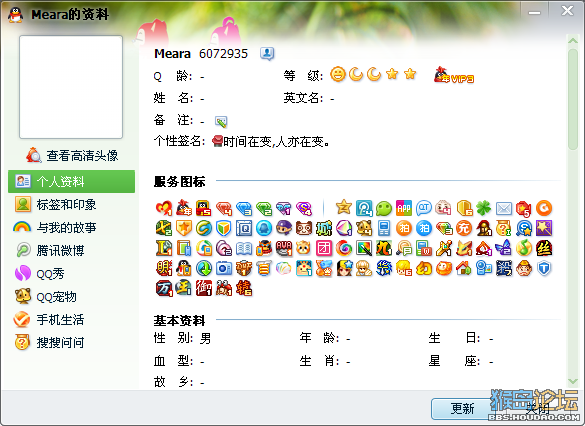Viewport: 585px width, 426px height.
Task: Click the red 万 service icon
Action: click(164, 288)
